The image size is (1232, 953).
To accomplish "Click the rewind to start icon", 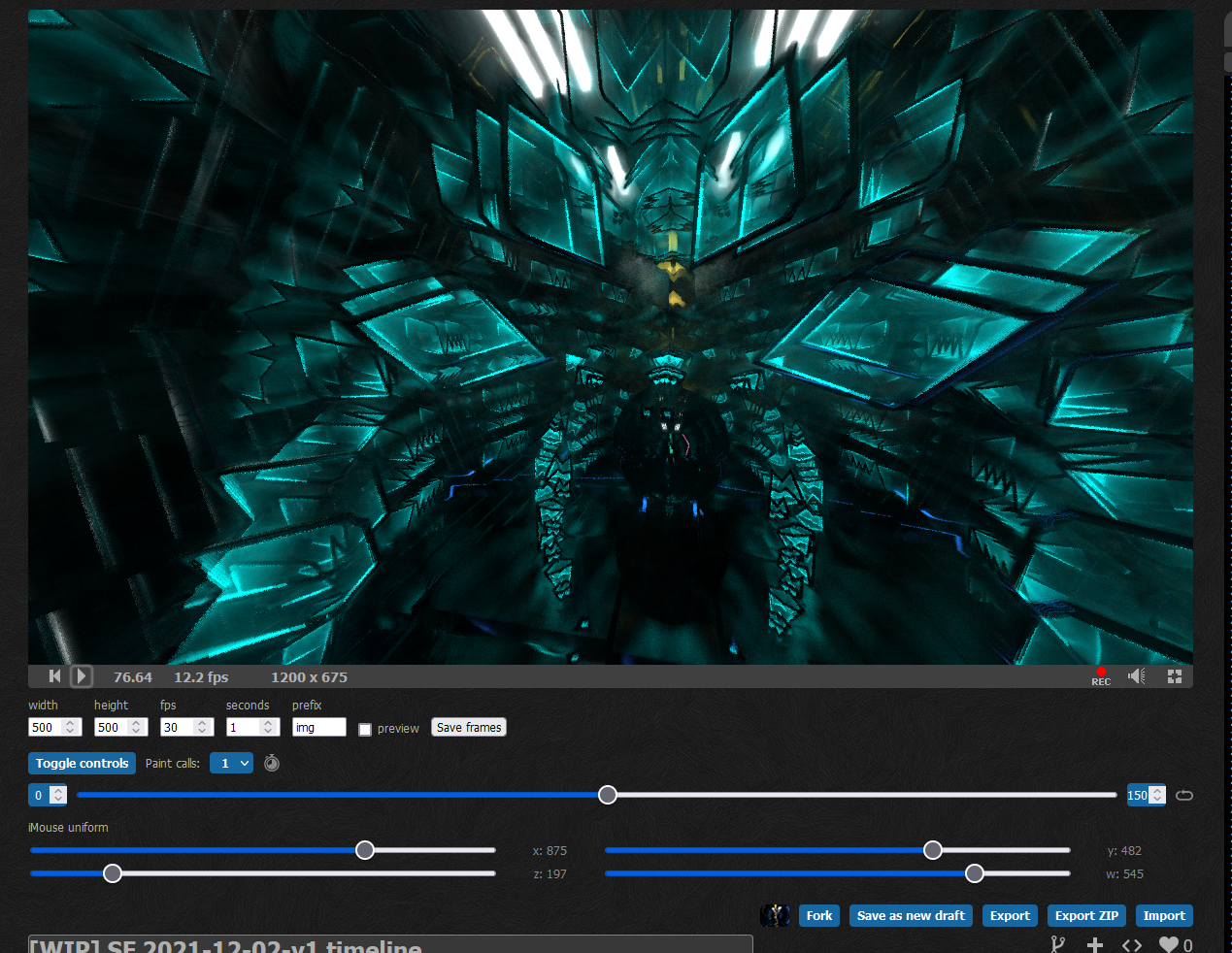I will click(54, 676).
